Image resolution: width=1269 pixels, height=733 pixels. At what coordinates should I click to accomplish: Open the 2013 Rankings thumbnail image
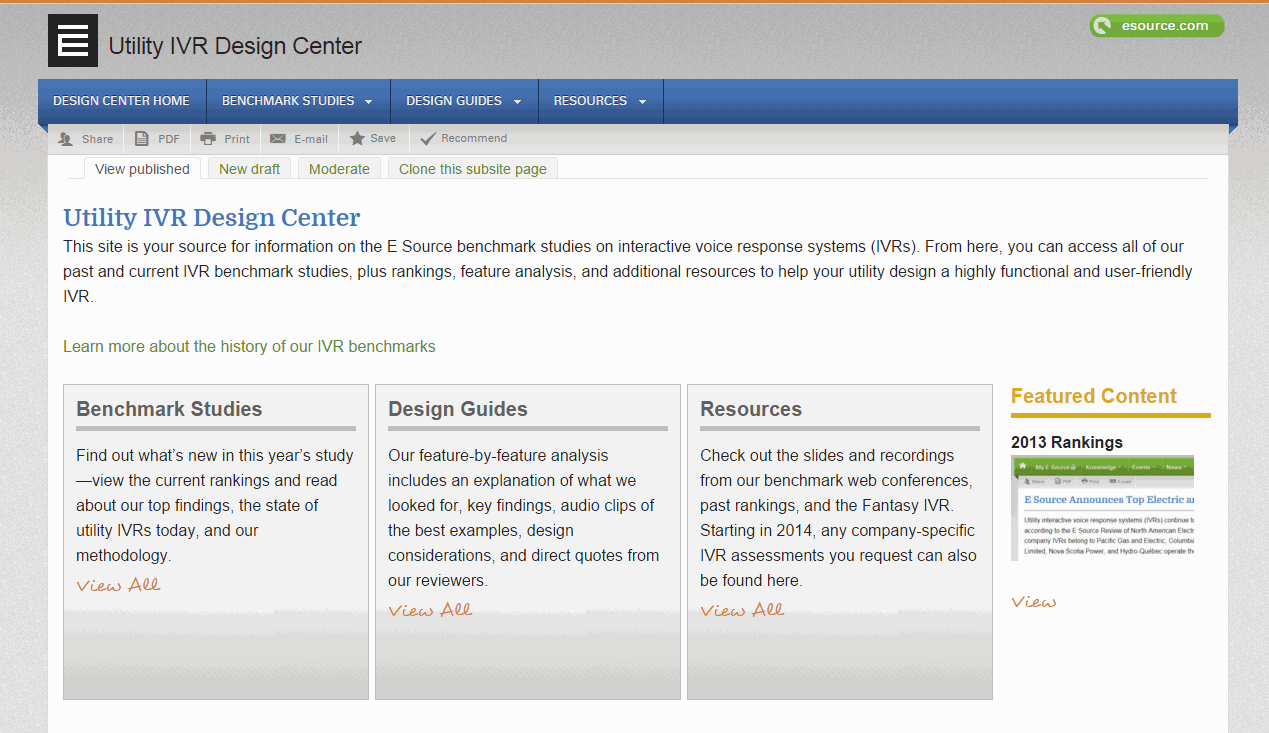1102,508
